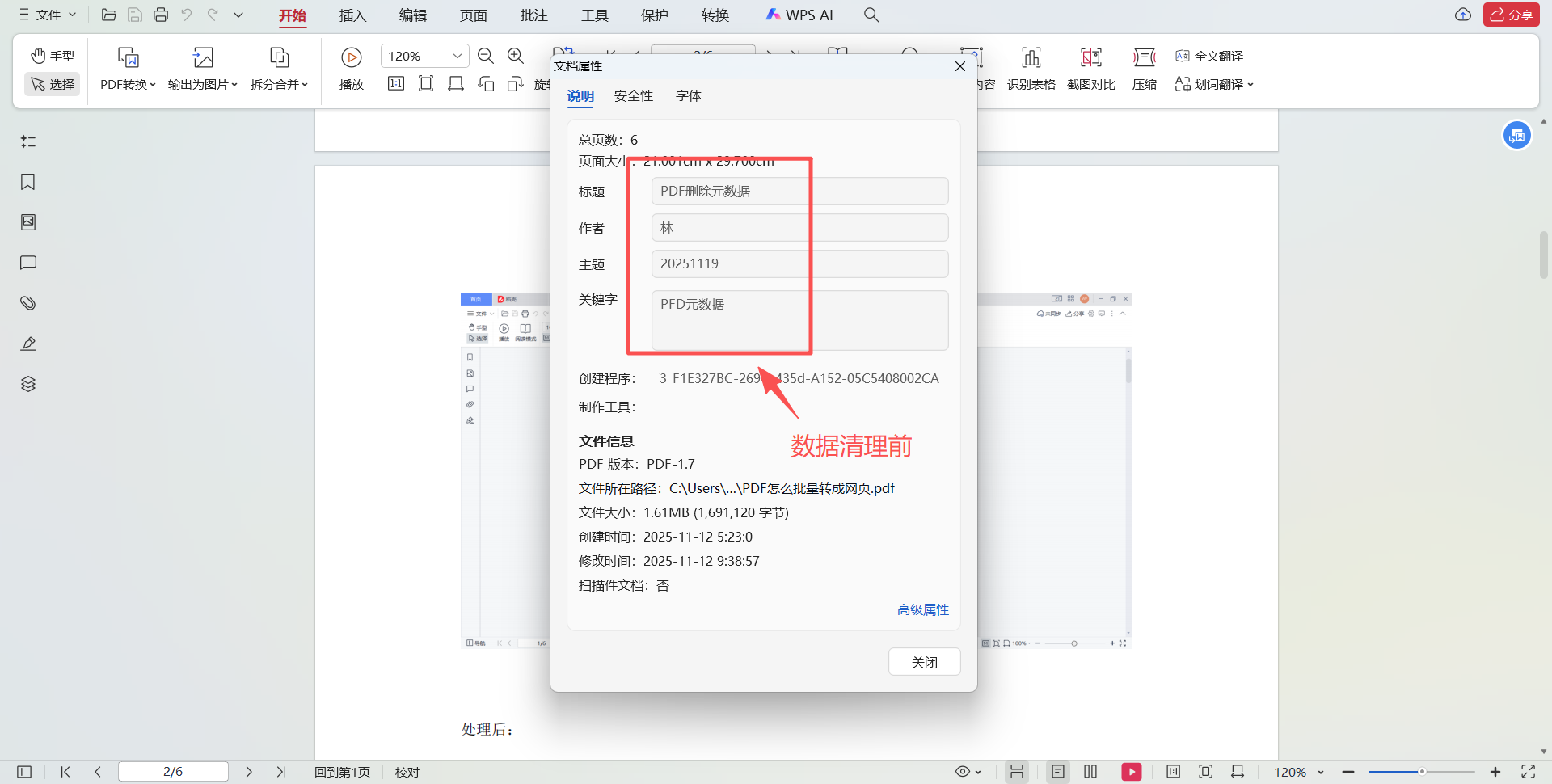
Task: Activate the Select tool (选择)
Action: 52,84
